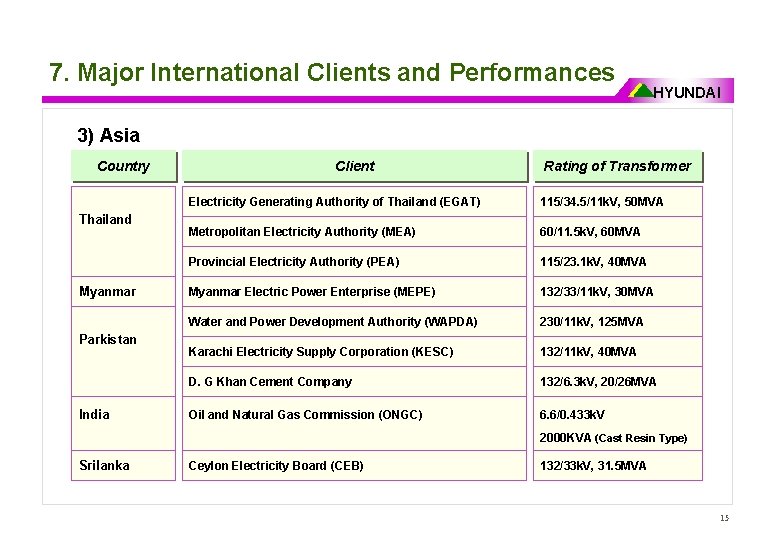The height and width of the screenshot is (540, 780).
Task: Click the 'Rating of Transformer' column header
Action: click(617, 166)
